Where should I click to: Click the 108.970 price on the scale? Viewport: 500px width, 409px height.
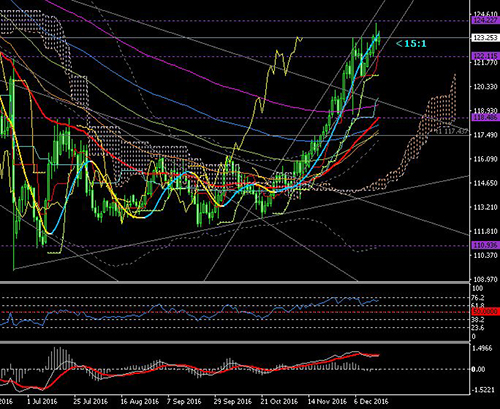pos(485,279)
